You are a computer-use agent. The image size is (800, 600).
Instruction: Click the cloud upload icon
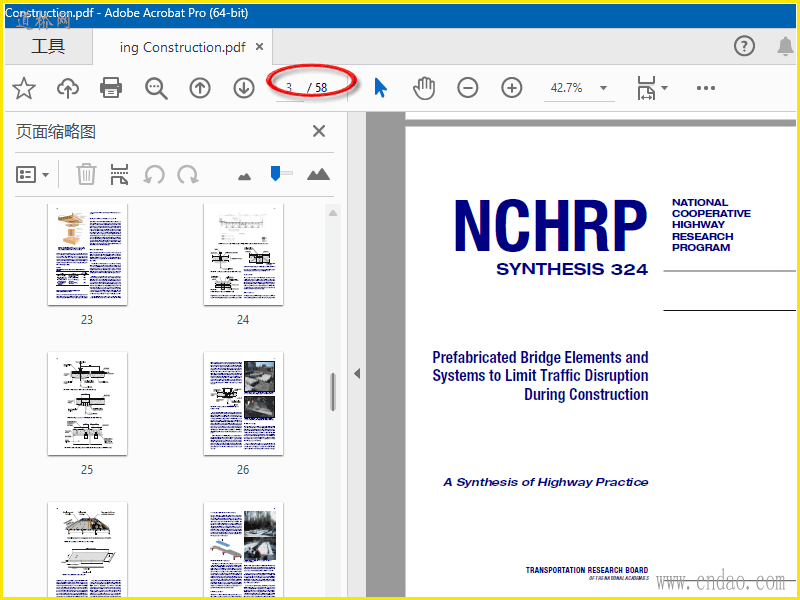(67, 88)
